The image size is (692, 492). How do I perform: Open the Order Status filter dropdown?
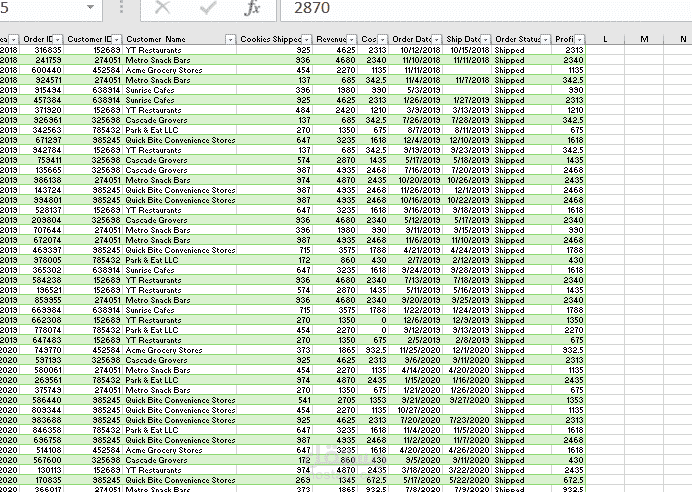pos(546,40)
